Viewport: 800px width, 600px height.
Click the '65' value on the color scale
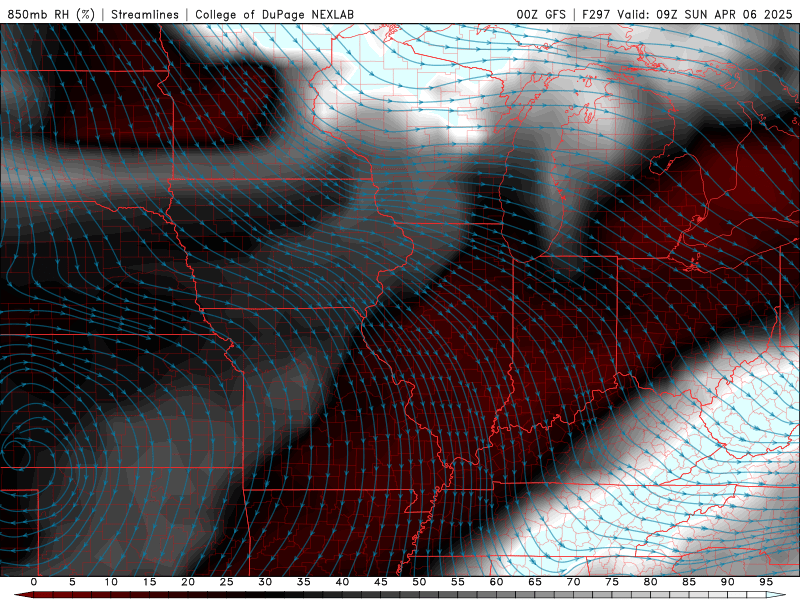point(535,582)
